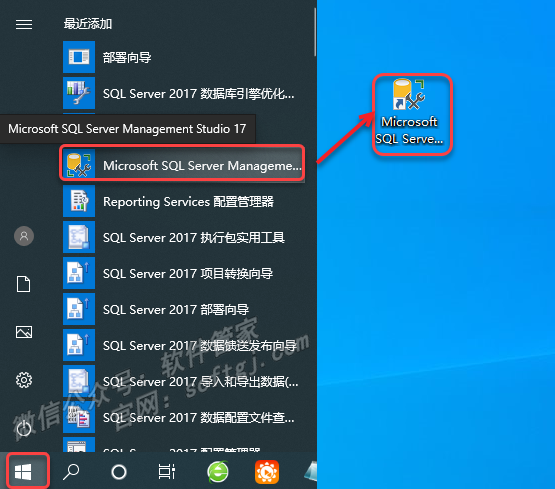The width and height of the screenshot is (555, 489).
Task: Open SQL Server 2017 项目转换向导 entry
Action: click(x=188, y=274)
